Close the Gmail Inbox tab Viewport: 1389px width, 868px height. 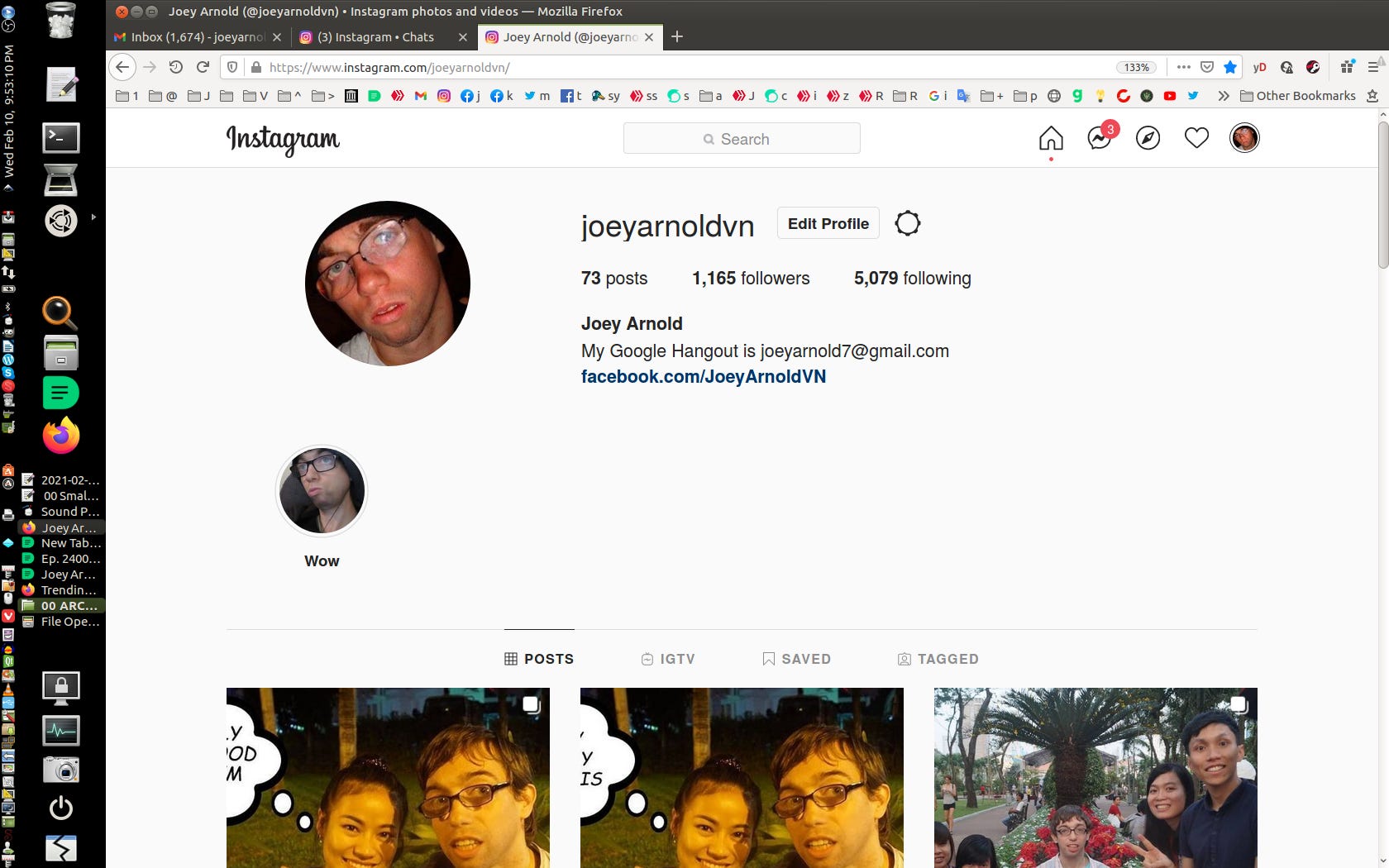point(277,37)
